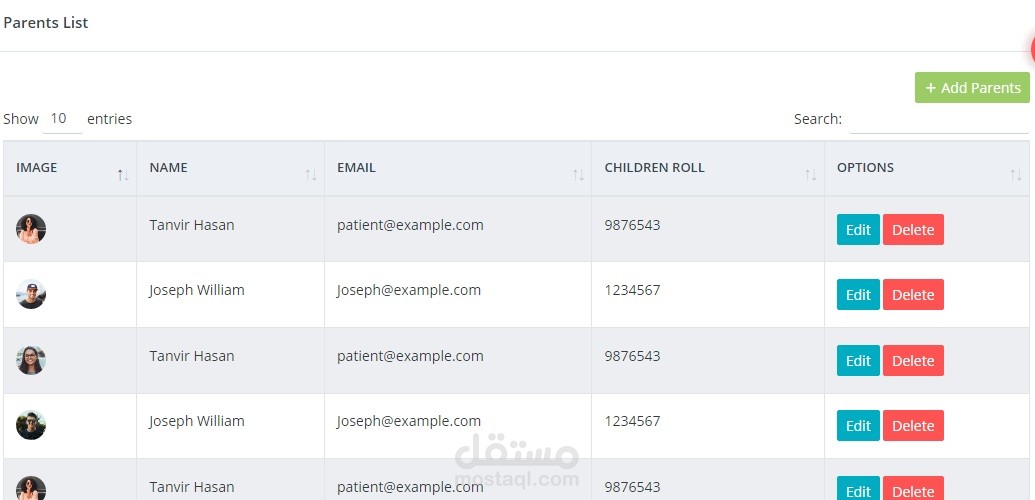
Task: Click fourth row Joseph William avatar
Action: click(31, 425)
